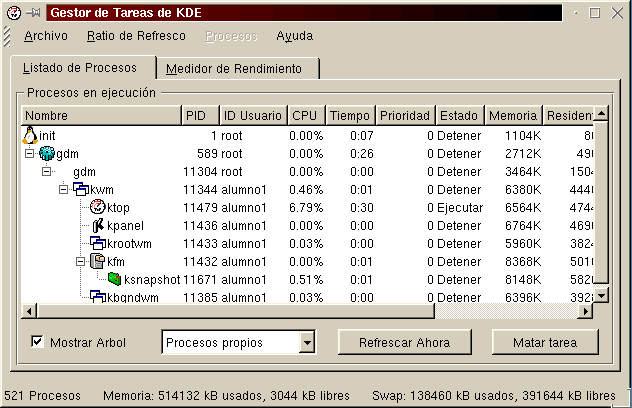Viewport: 632px width, 408px height.
Task: Click the krootwm windows icon
Action: 98,243
